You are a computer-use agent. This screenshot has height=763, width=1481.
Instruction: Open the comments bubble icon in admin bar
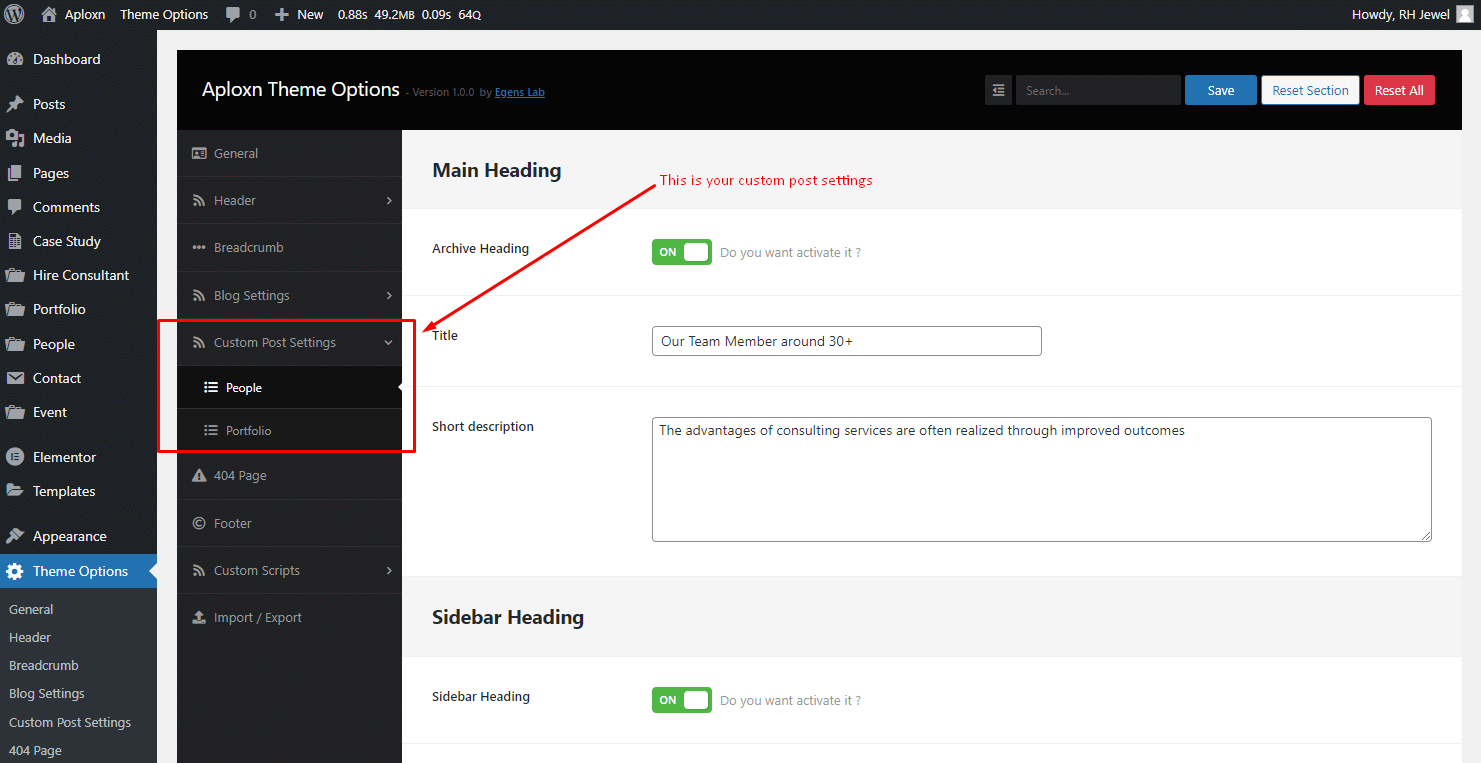tap(233, 15)
